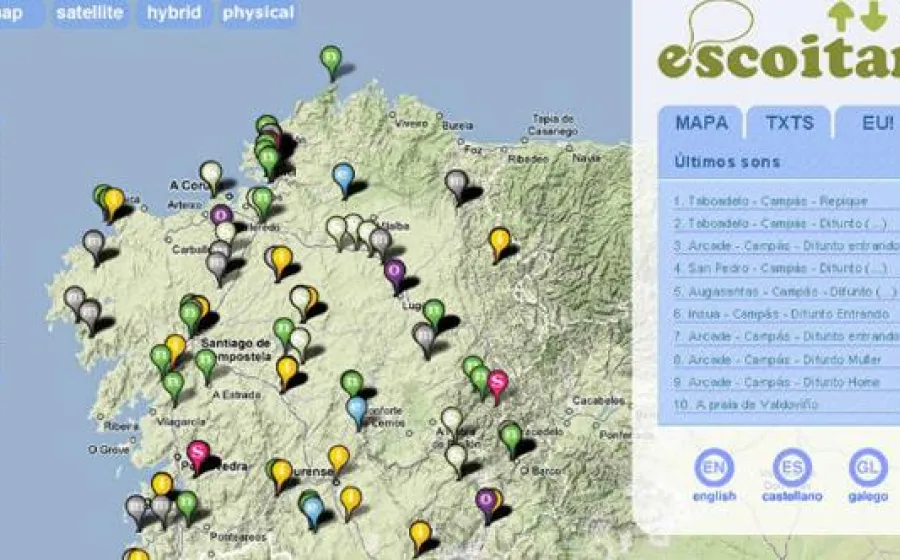This screenshot has width=900, height=560.
Task: Click the yellow marker south of Navia
Action: 499,244
